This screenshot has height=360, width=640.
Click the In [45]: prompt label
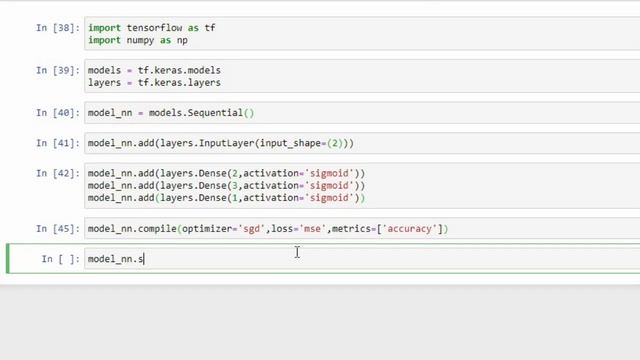tap(58, 229)
